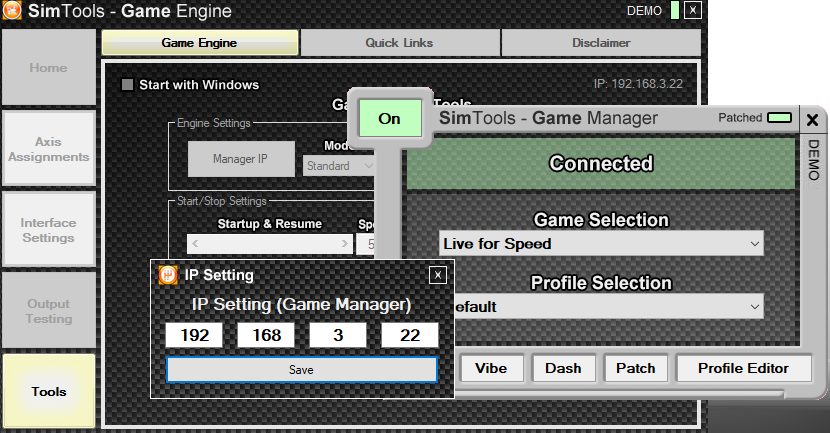Image resolution: width=830 pixels, height=433 pixels.
Task: Save the IP setting
Action: (302, 369)
